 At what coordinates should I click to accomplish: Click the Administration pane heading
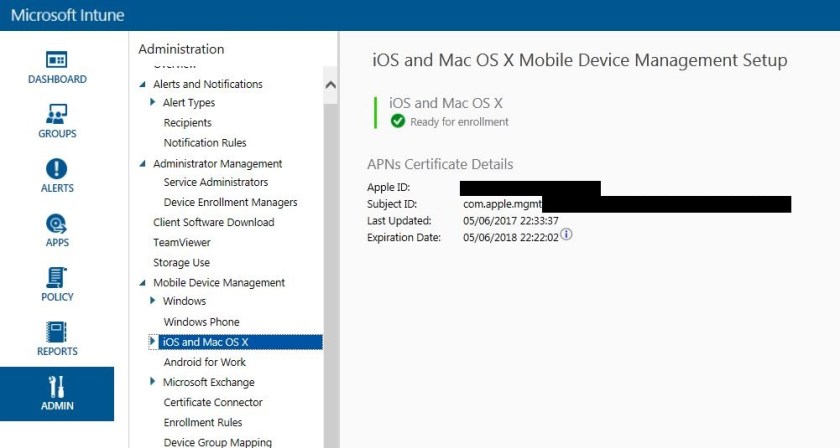coord(181,49)
